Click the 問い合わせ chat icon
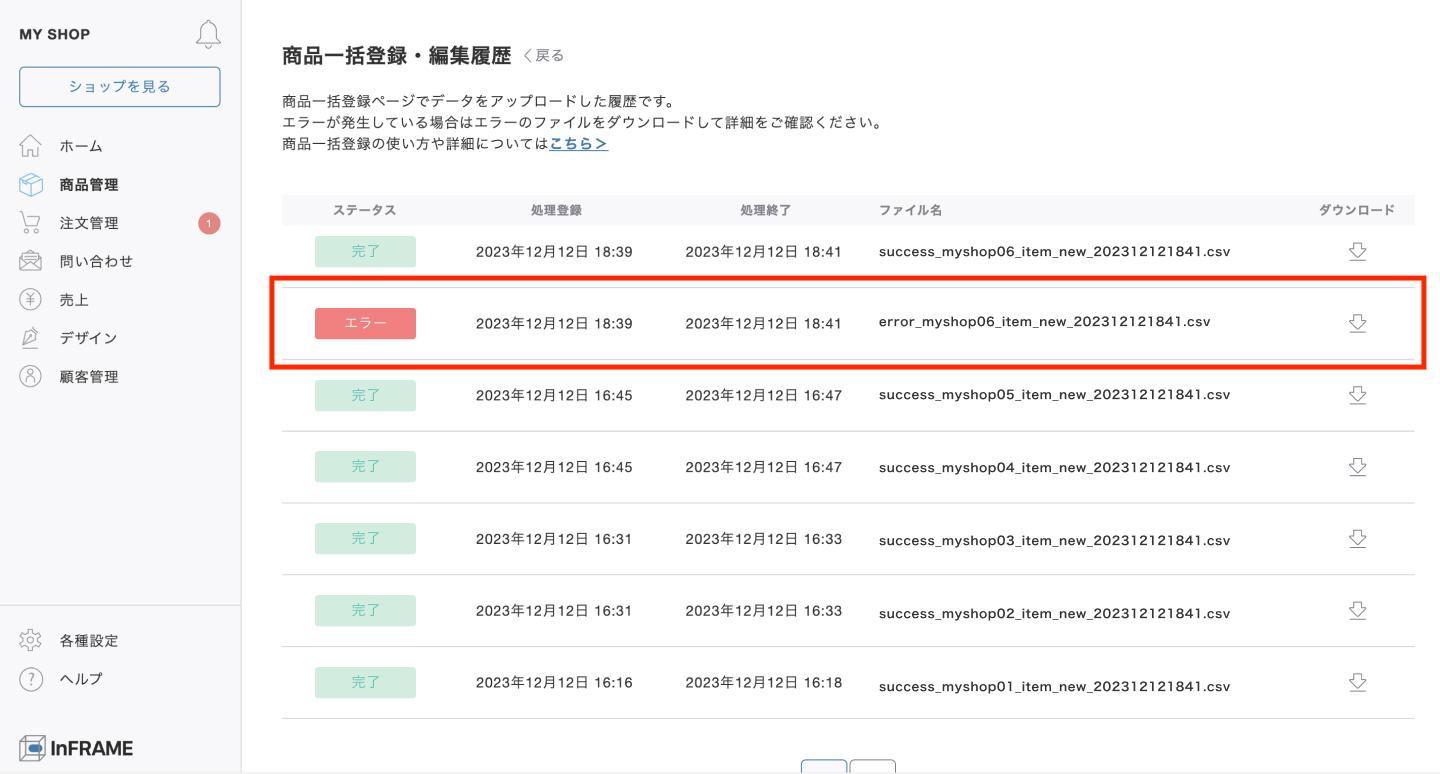Image resolution: width=1440 pixels, height=774 pixels. [30, 260]
